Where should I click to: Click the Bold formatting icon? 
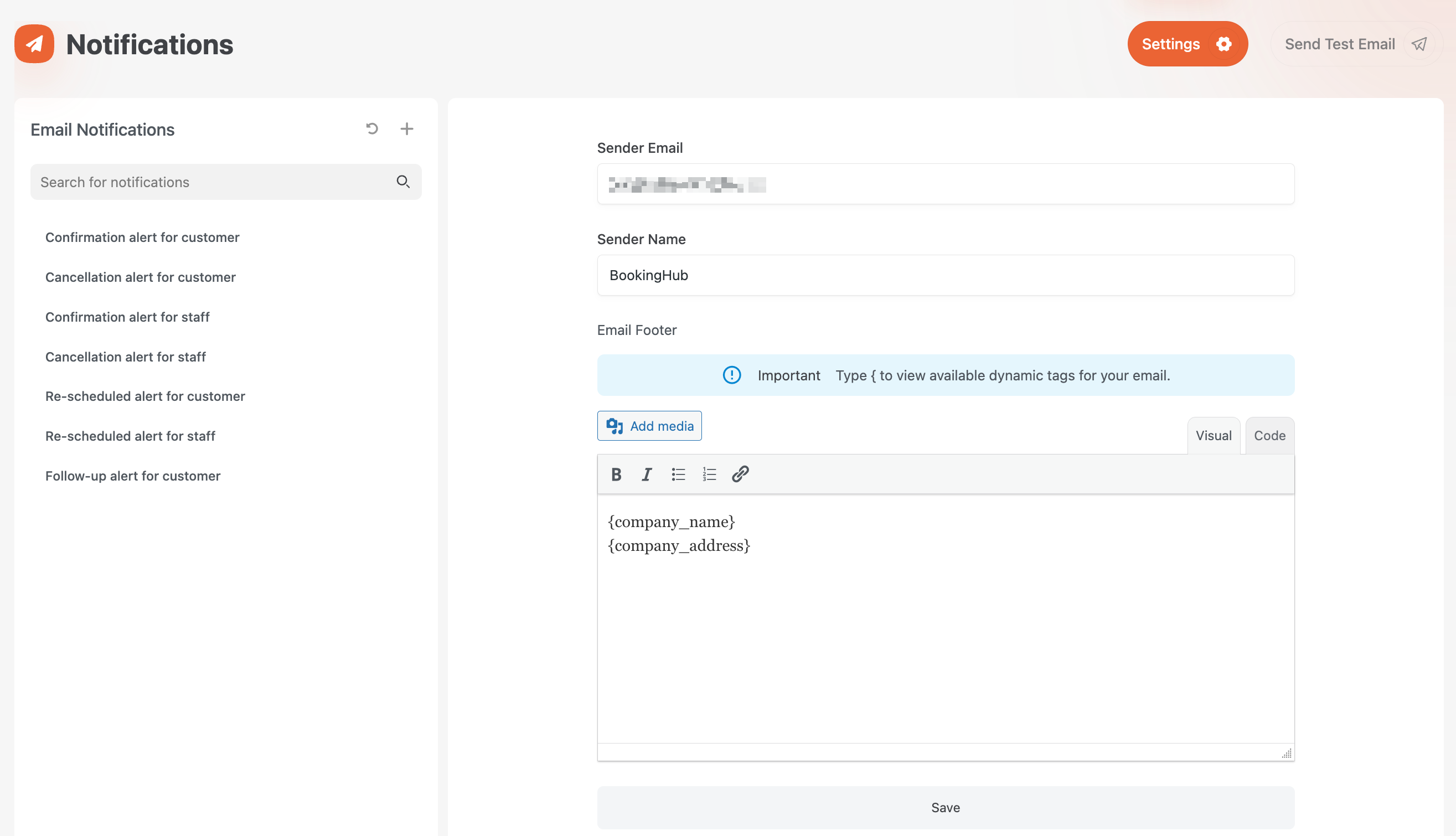click(x=616, y=474)
